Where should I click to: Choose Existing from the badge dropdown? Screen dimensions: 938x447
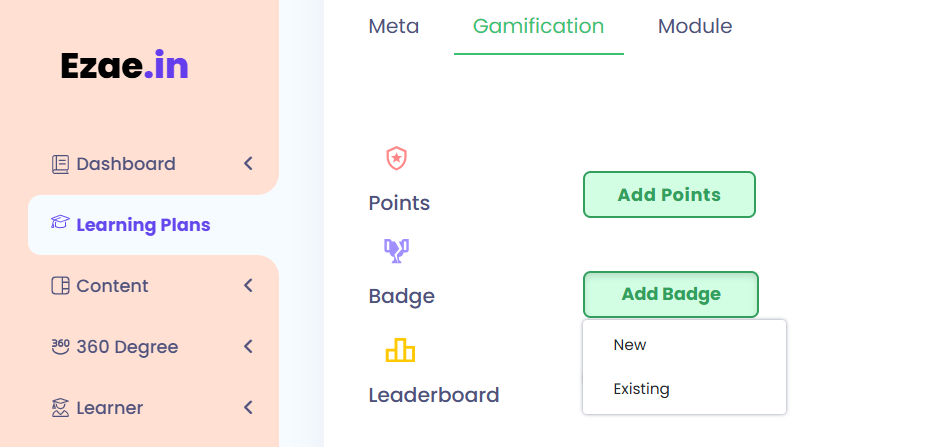(x=641, y=389)
